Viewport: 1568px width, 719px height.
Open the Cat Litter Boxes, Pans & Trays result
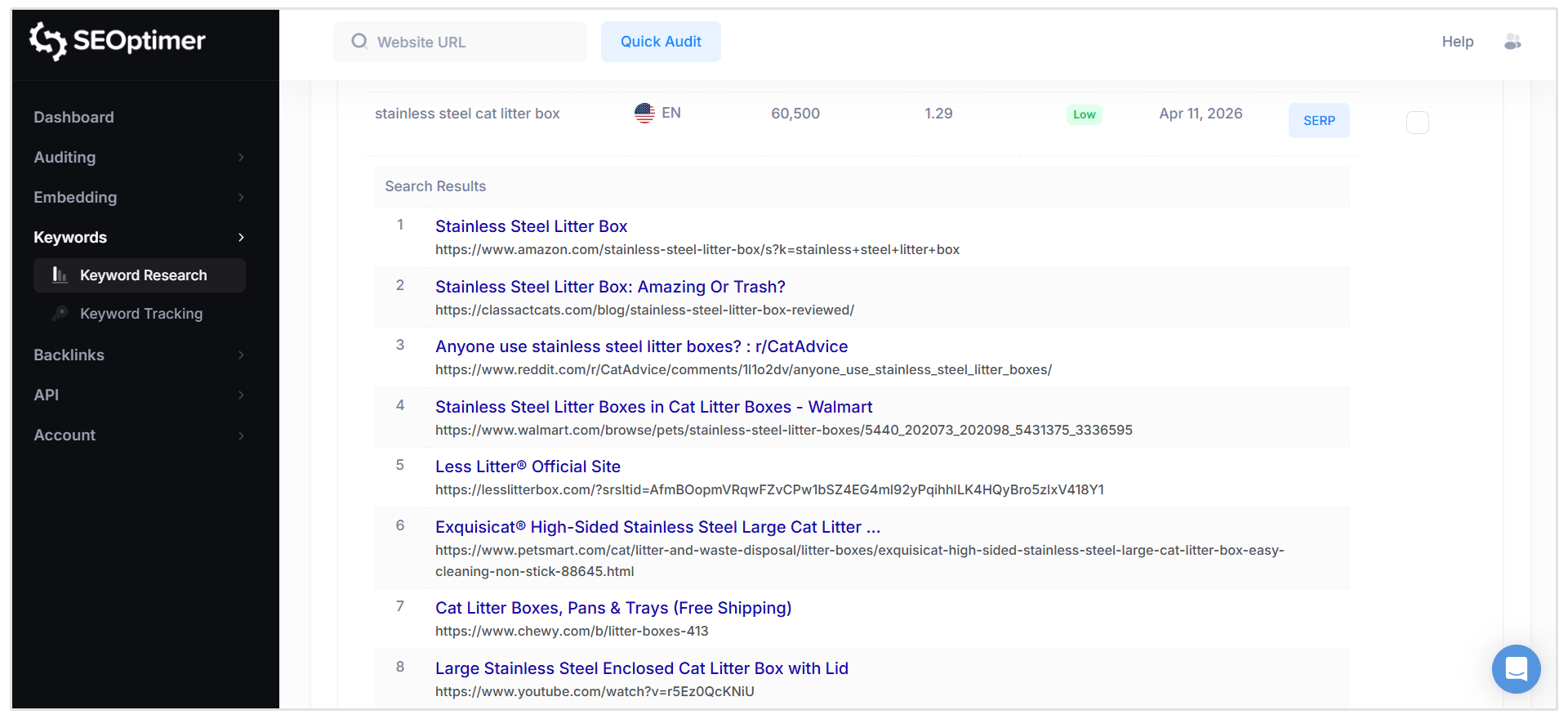coord(613,608)
